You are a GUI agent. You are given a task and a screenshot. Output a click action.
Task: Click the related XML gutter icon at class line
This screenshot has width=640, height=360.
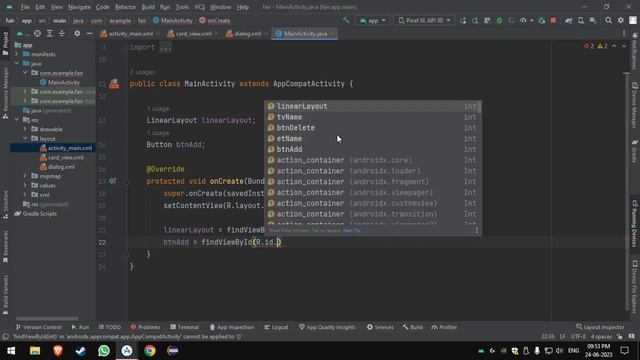coord(114,84)
